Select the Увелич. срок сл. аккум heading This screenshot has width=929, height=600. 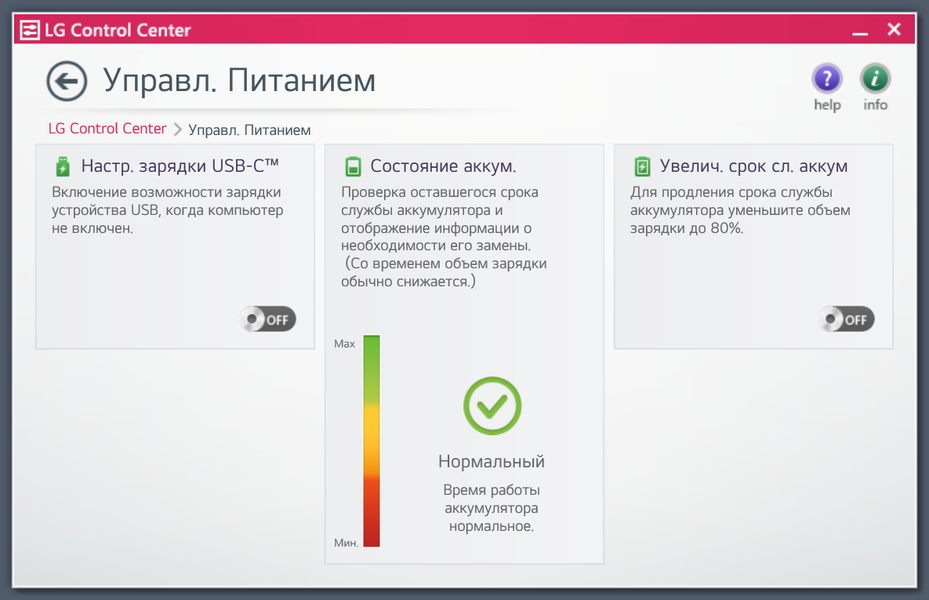point(754,166)
